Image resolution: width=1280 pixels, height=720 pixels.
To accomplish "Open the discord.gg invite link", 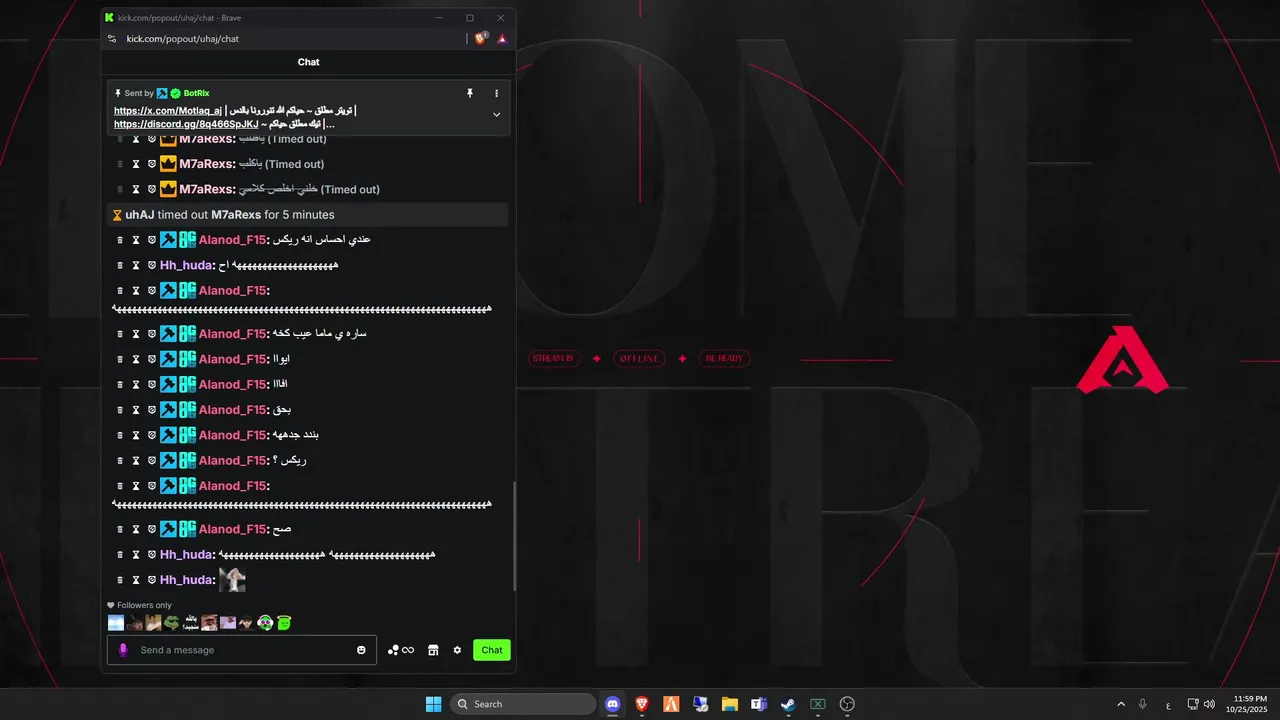I will click(186, 124).
